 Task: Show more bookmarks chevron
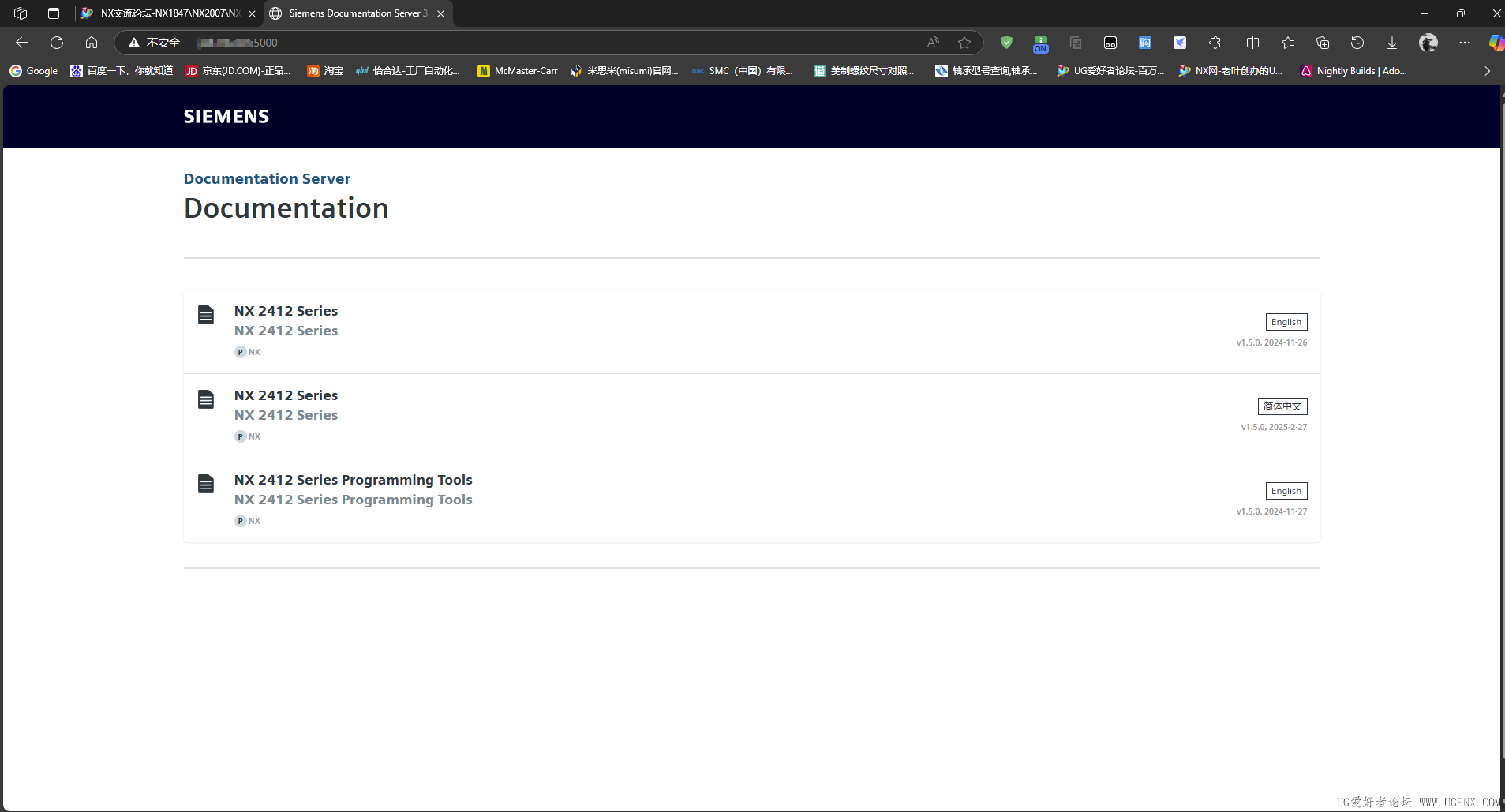pos(1488,71)
